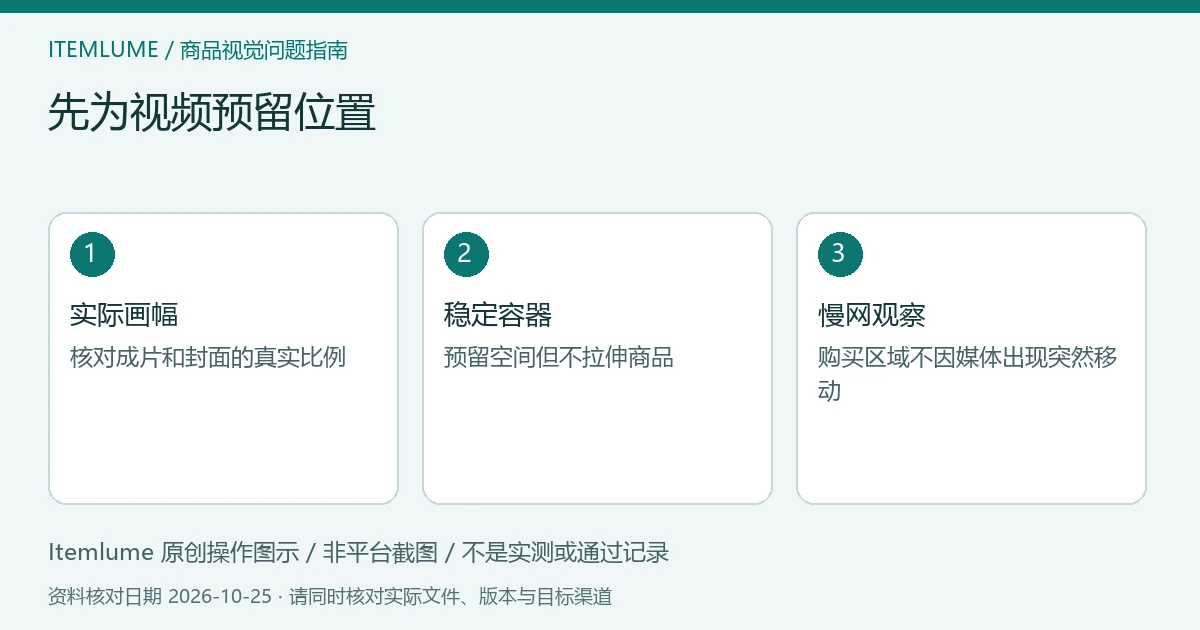Click the heading 先为视频预留位置
Viewport: 1200px width, 630px height.
click(212, 113)
